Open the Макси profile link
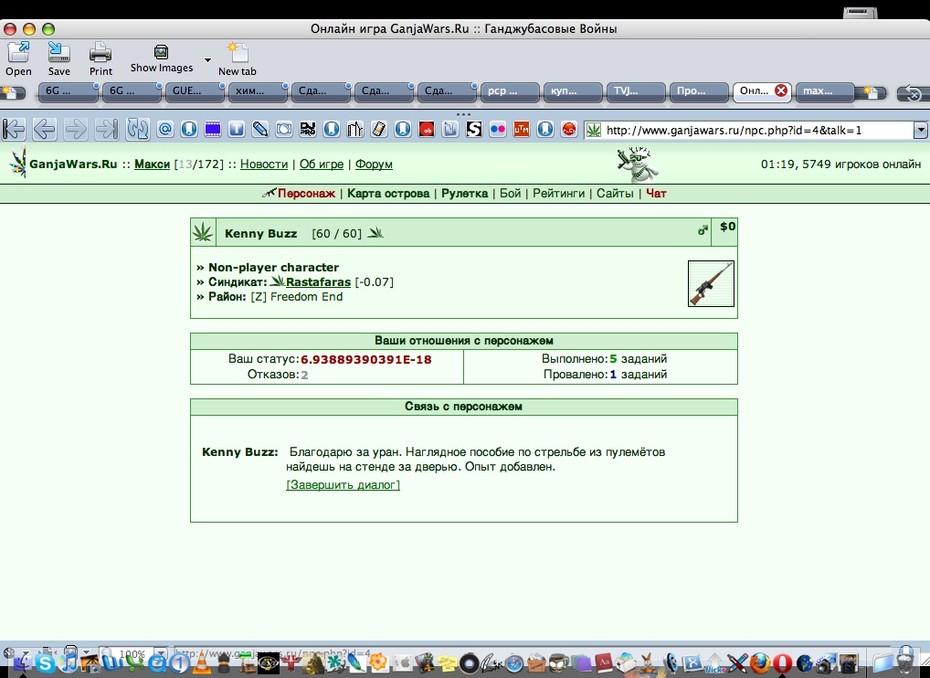This screenshot has height=678, width=930. [152, 164]
